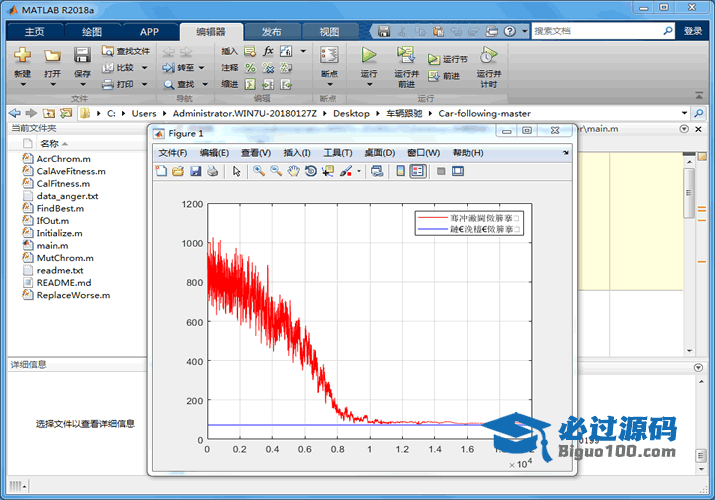Switch to the Plots ribbon tab
The height and width of the screenshot is (500, 715).
(x=92, y=32)
